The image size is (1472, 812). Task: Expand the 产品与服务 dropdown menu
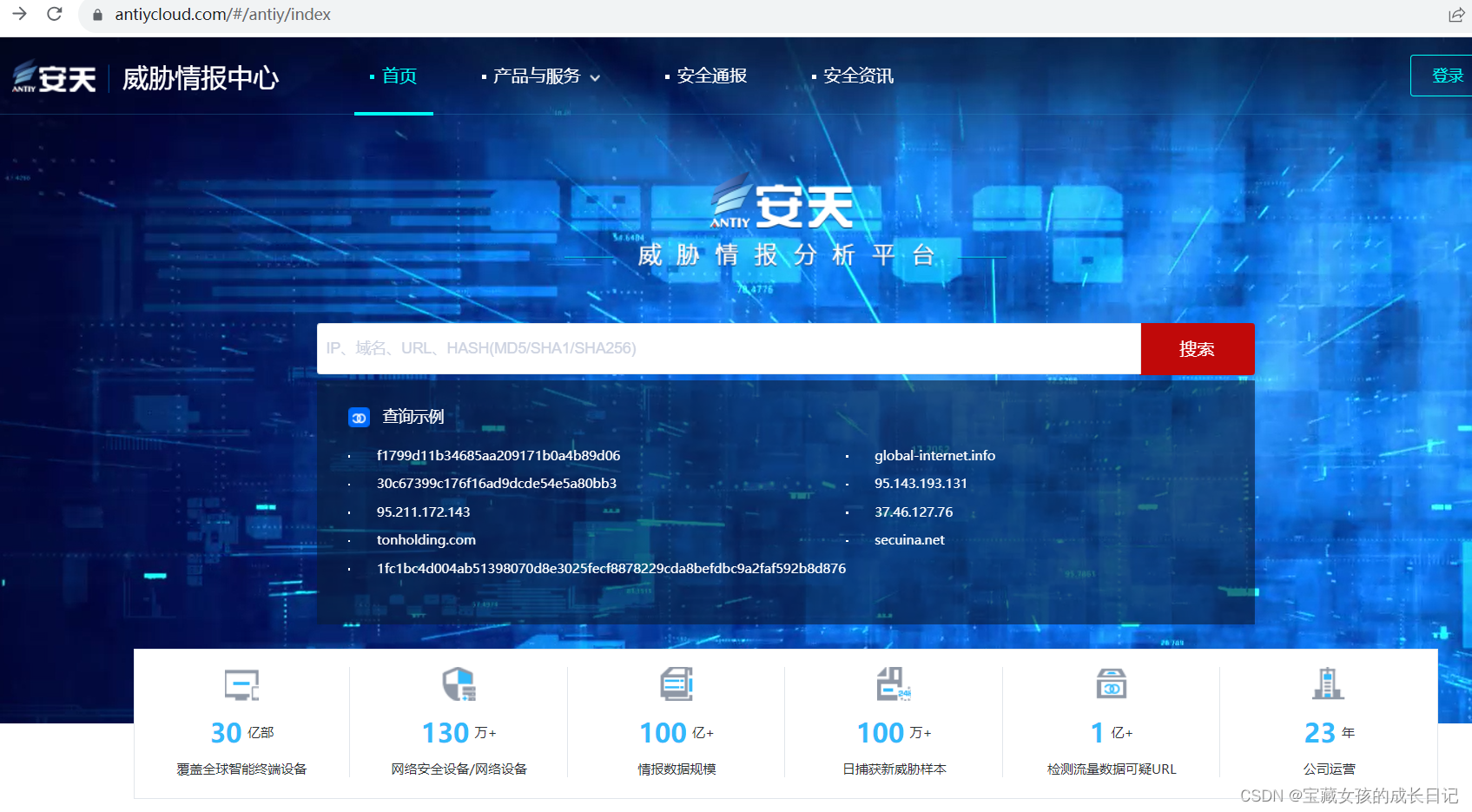click(x=536, y=76)
